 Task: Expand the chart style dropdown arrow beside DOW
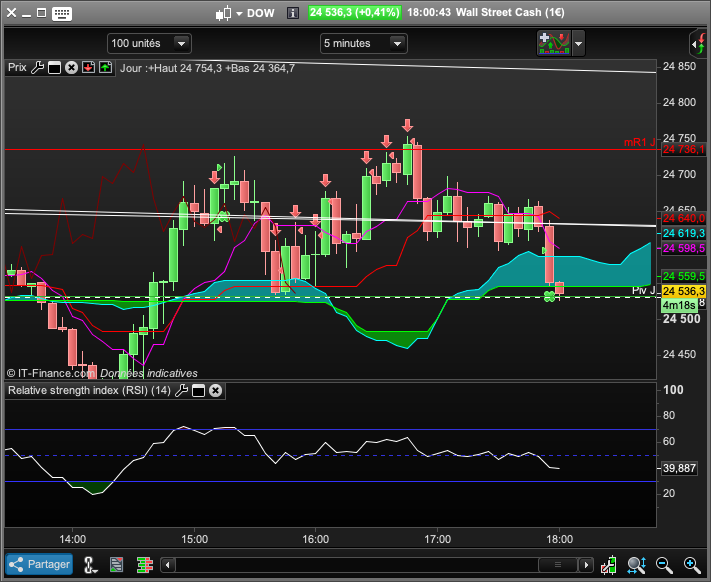click(239, 14)
